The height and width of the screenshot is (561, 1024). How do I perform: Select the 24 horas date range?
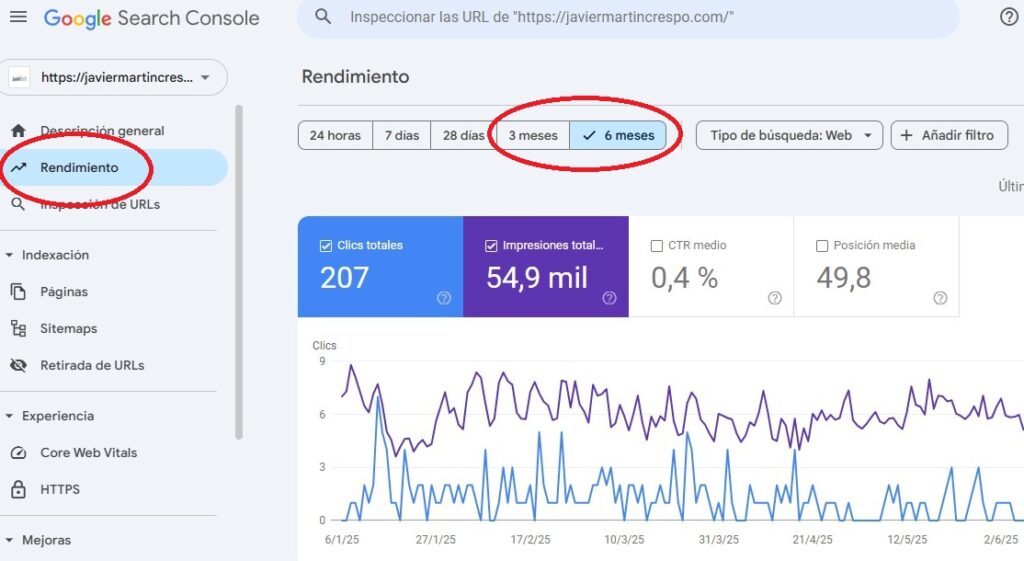(335, 135)
